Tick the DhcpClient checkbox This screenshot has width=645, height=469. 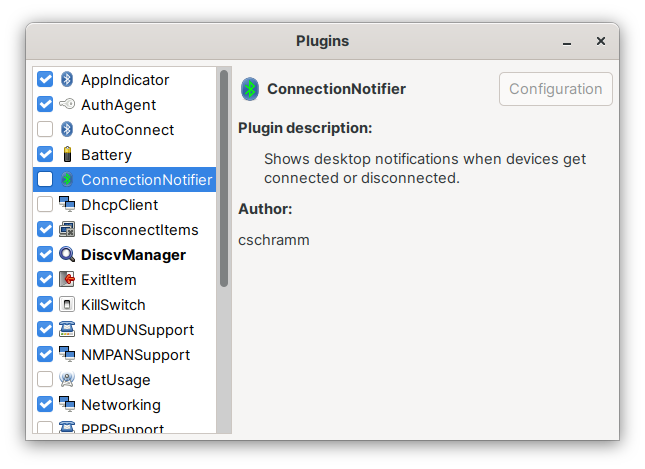pyautogui.click(x=45, y=204)
